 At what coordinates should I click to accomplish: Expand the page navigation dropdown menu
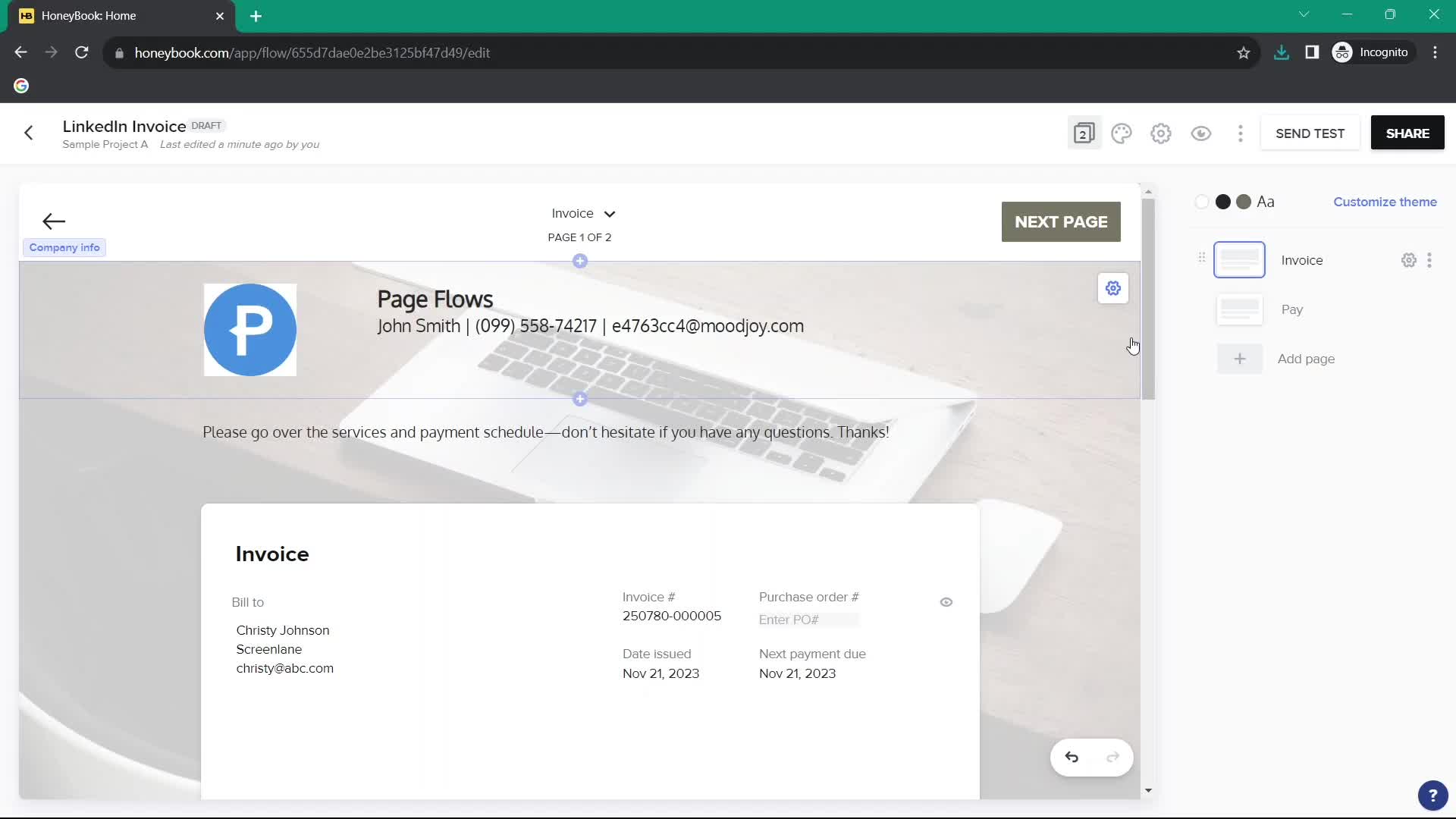pos(583,213)
